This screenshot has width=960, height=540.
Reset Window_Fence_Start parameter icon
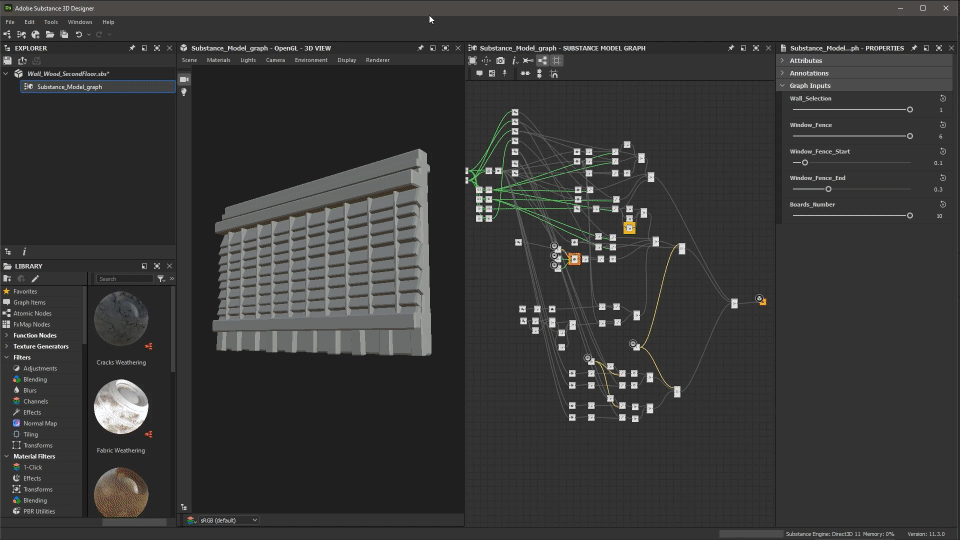(943, 151)
